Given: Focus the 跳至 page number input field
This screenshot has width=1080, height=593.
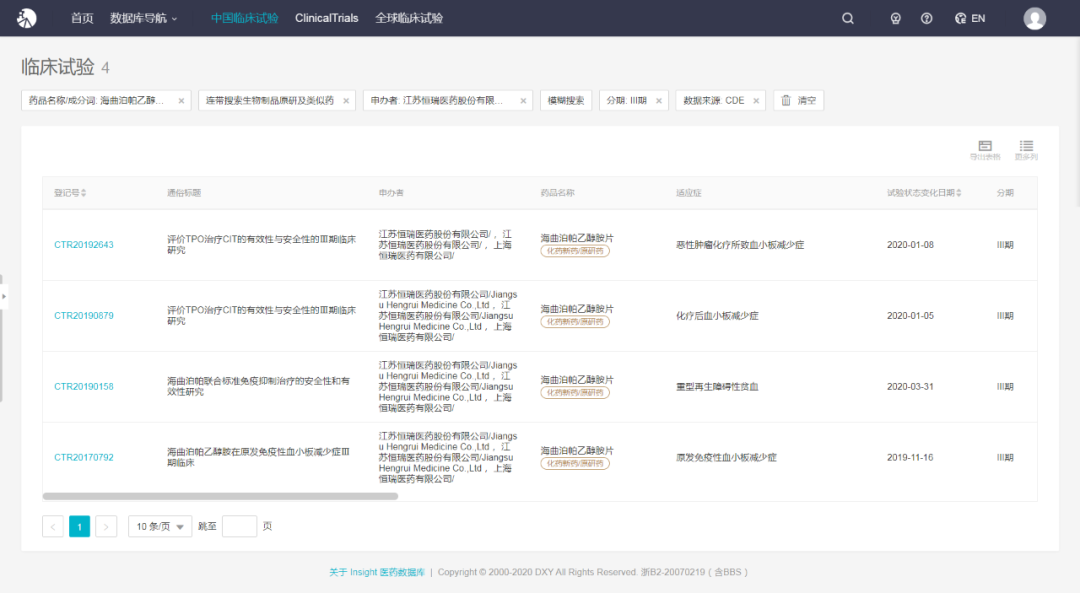Looking at the screenshot, I should [240, 526].
